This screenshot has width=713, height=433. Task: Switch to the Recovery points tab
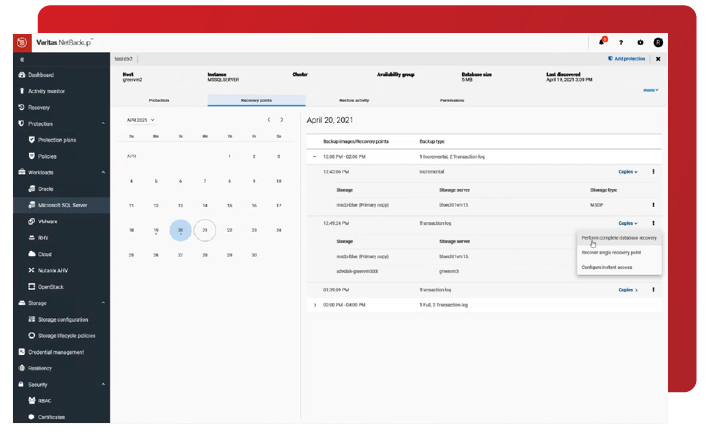pyautogui.click(x=256, y=100)
